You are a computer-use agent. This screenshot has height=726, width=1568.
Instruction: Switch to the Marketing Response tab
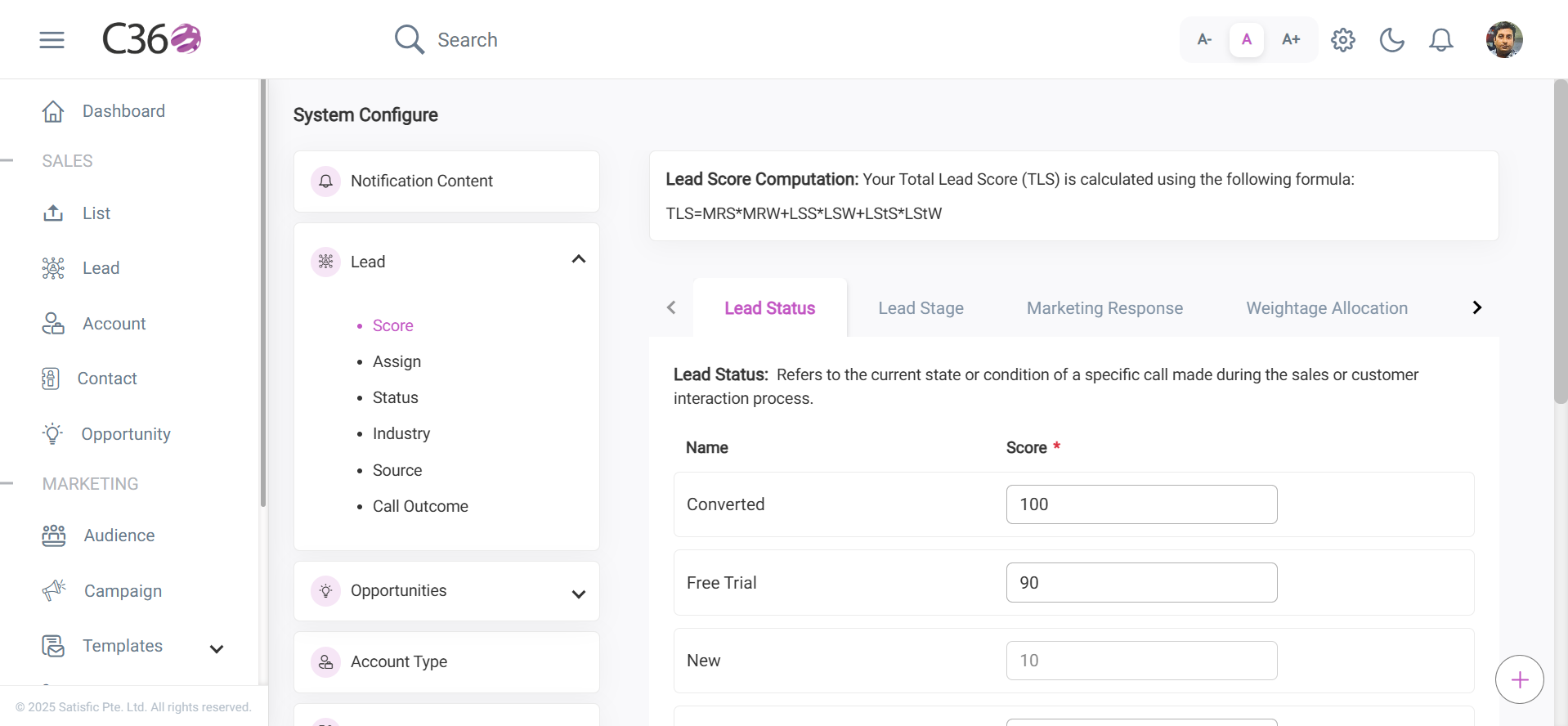(1104, 308)
